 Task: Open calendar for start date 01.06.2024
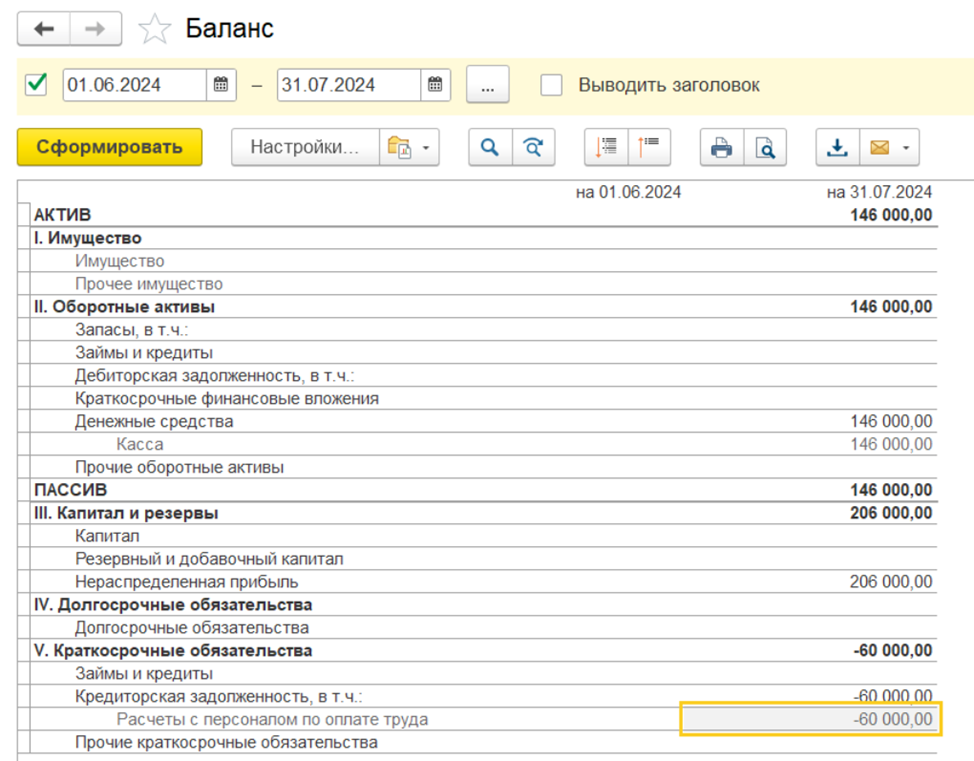220,85
